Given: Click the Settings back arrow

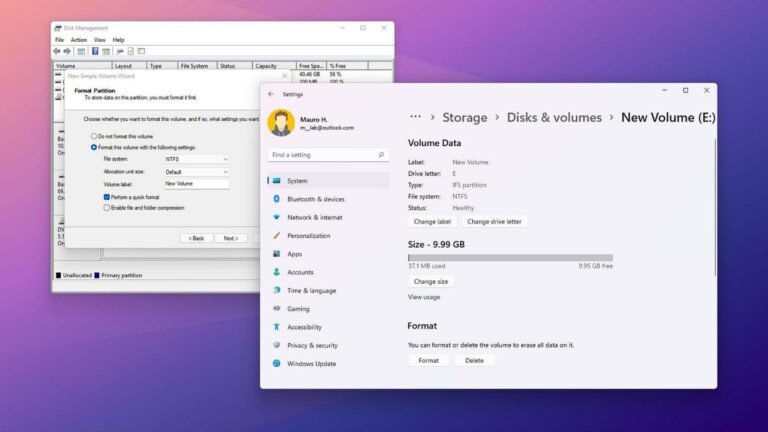Looking at the screenshot, I should 271,94.
